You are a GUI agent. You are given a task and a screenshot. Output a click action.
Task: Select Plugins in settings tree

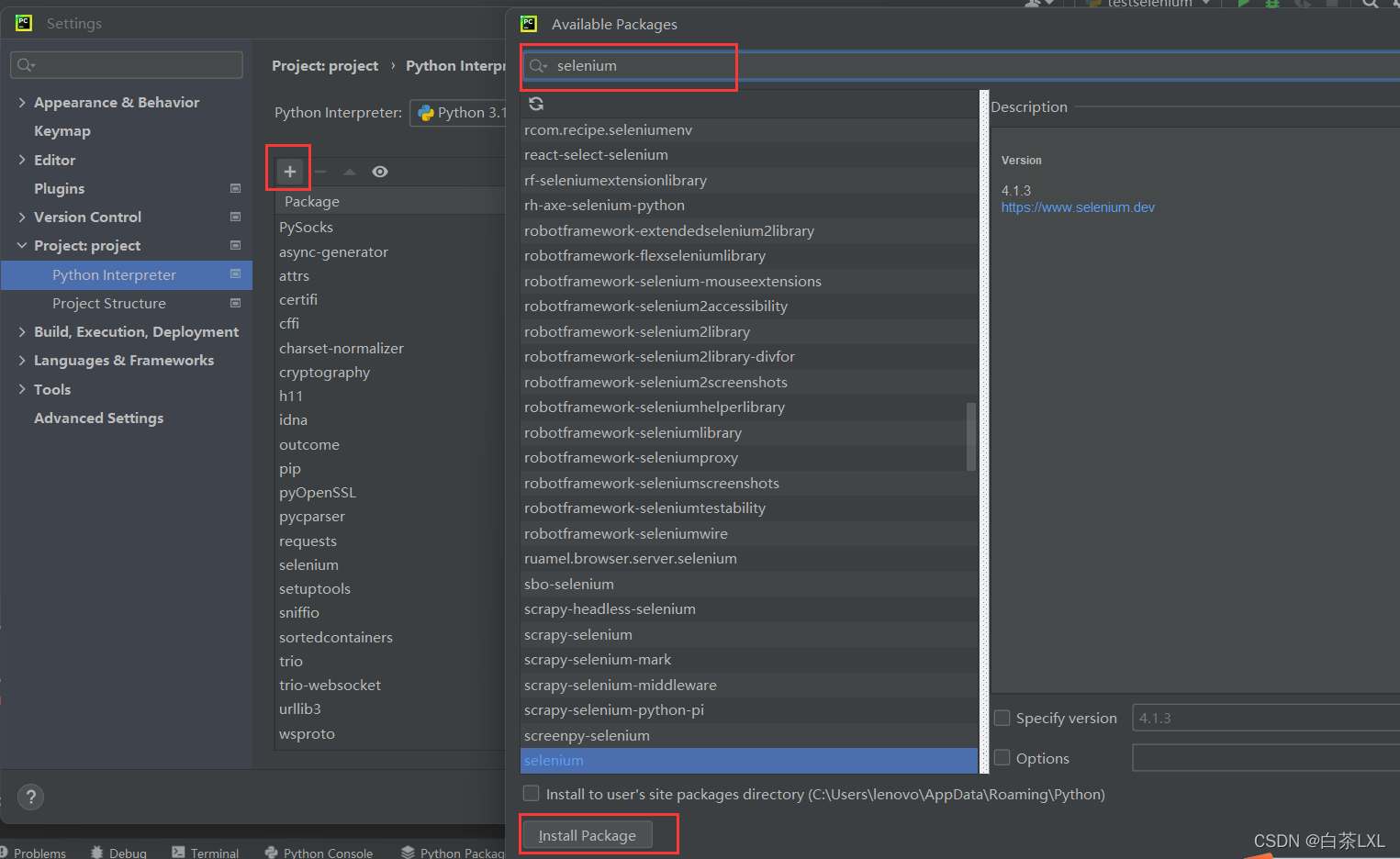(60, 188)
